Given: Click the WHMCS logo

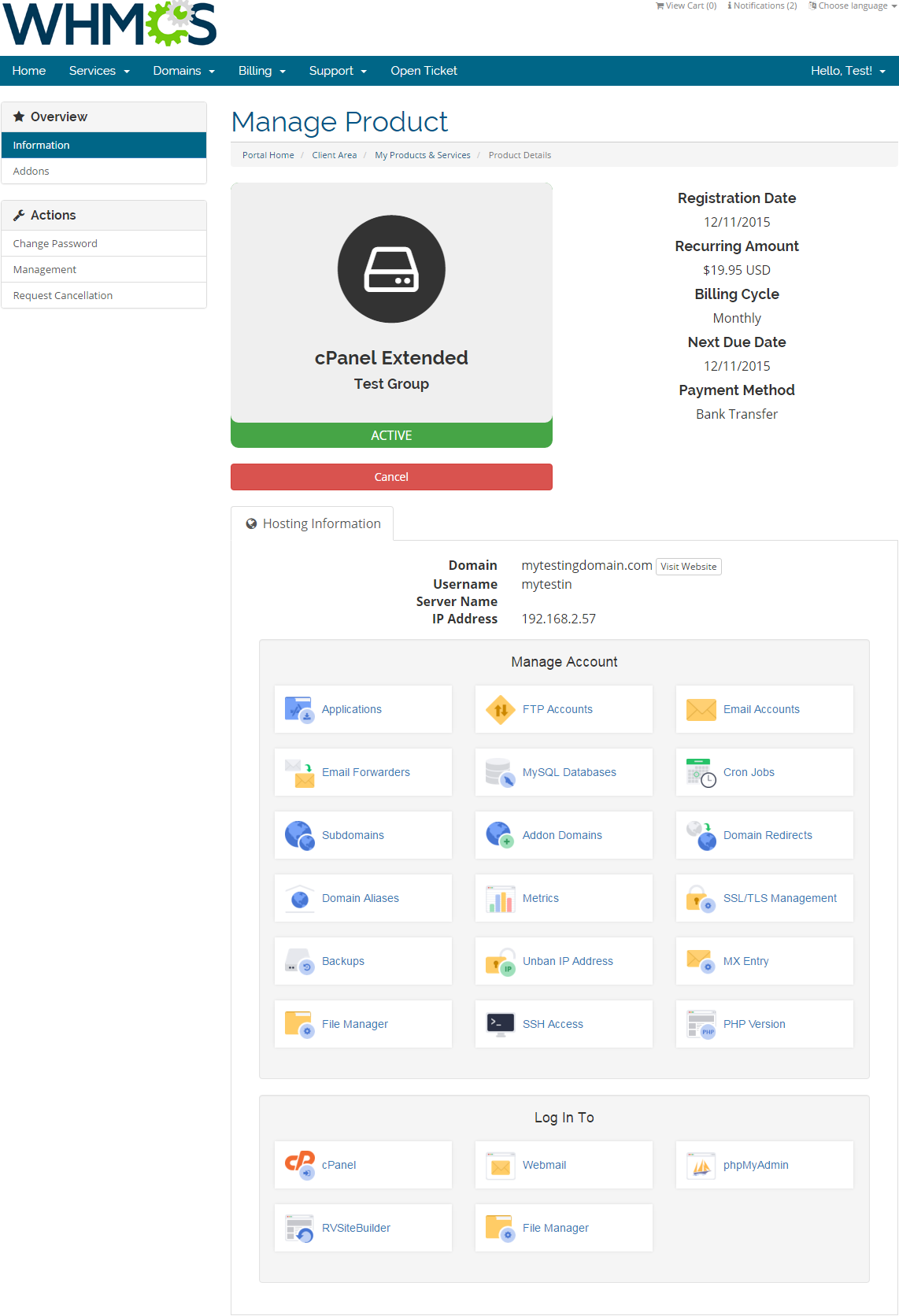Looking at the screenshot, I should pos(109,24).
